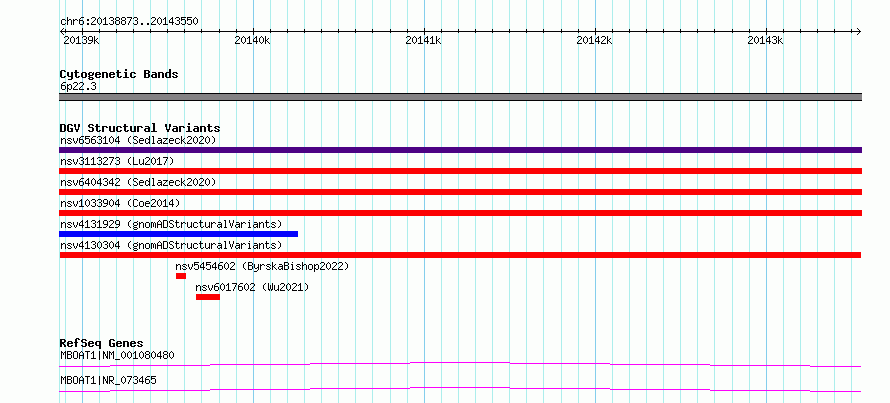Screen dimensions: 890x403
Task: Select the magenta MBOAT1 NM_001080480 transcript line
Action: click(460, 364)
